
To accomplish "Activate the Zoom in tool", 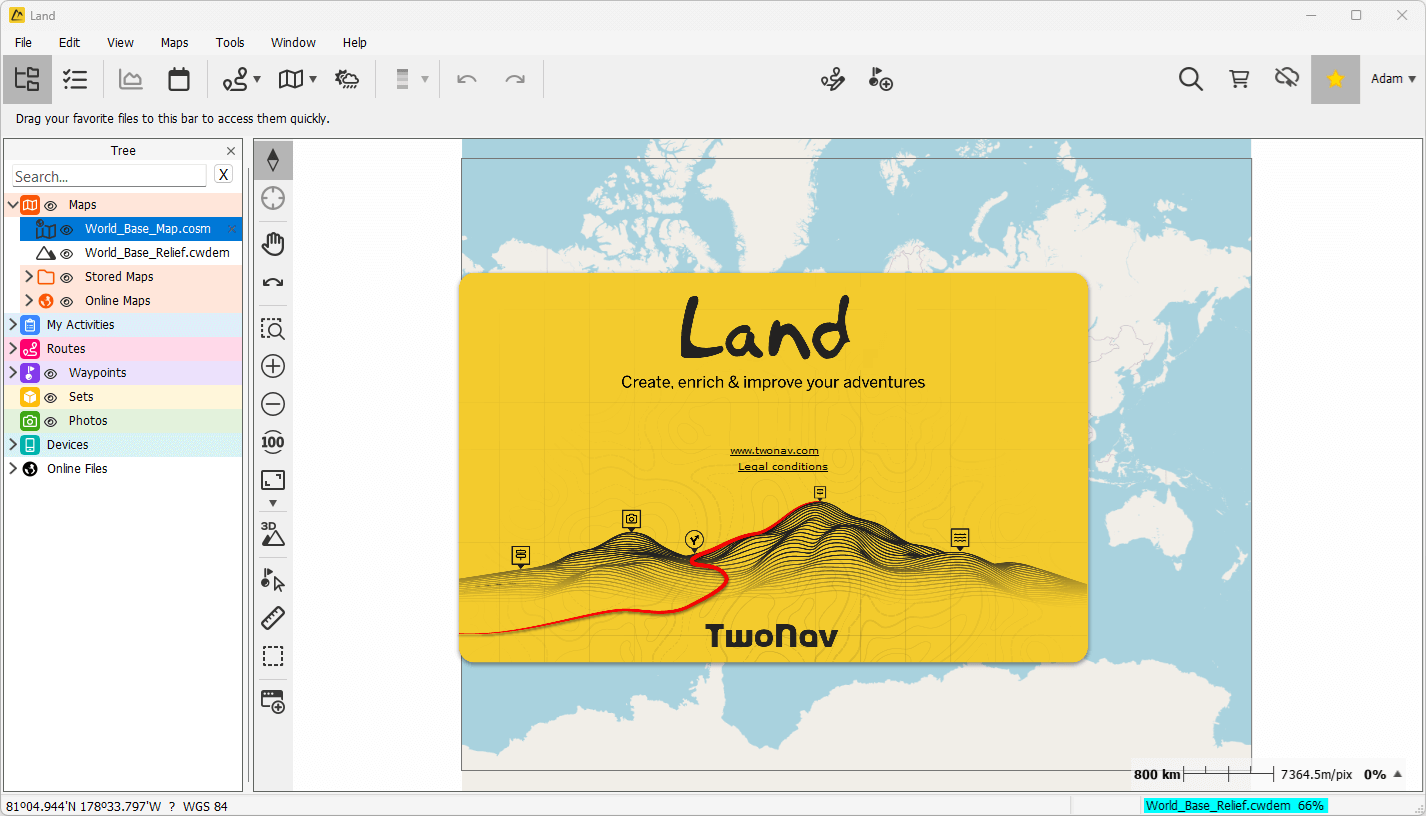I will pyautogui.click(x=272, y=366).
